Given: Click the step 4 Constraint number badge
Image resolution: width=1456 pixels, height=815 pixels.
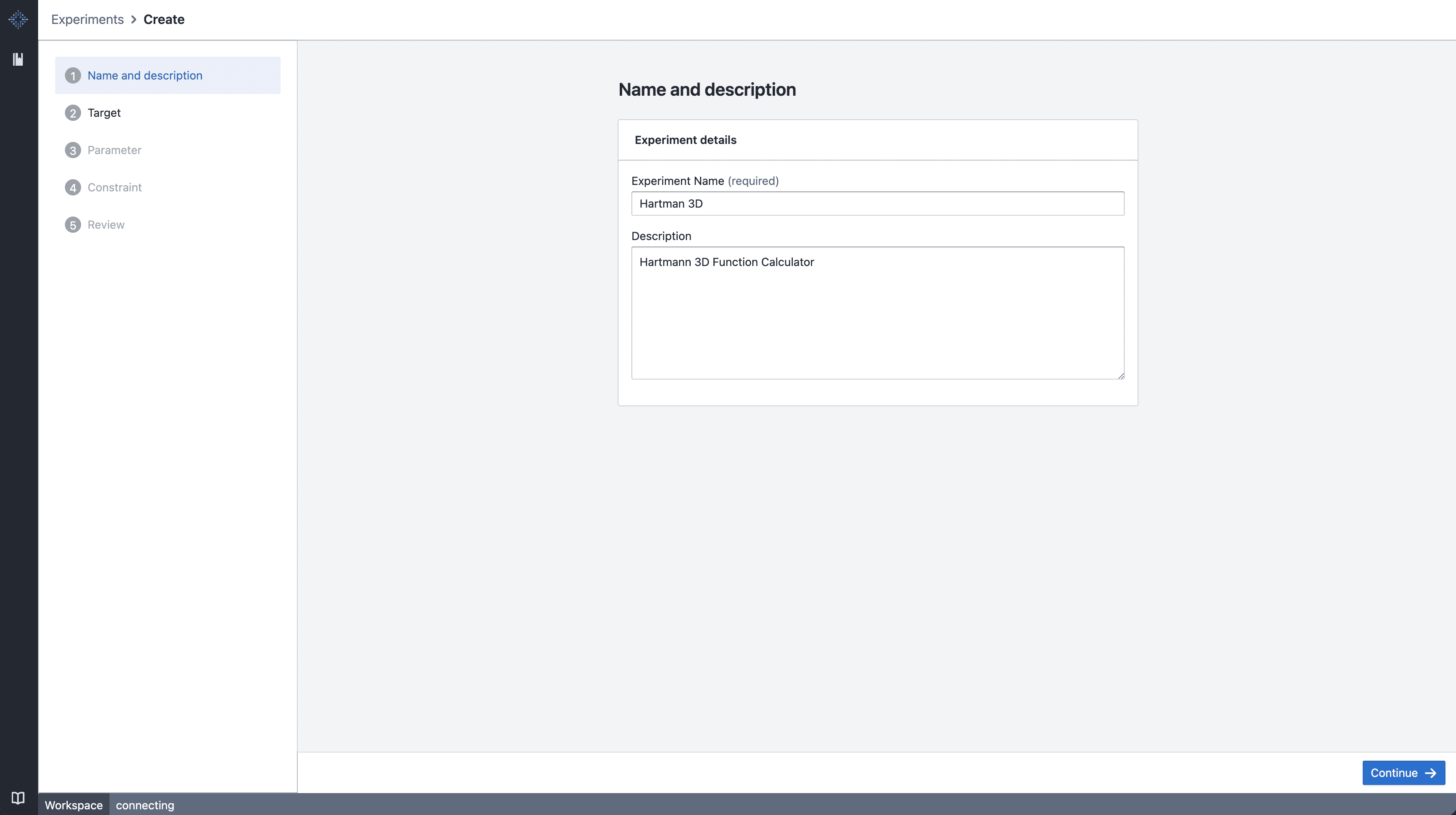Looking at the screenshot, I should [x=72, y=188].
